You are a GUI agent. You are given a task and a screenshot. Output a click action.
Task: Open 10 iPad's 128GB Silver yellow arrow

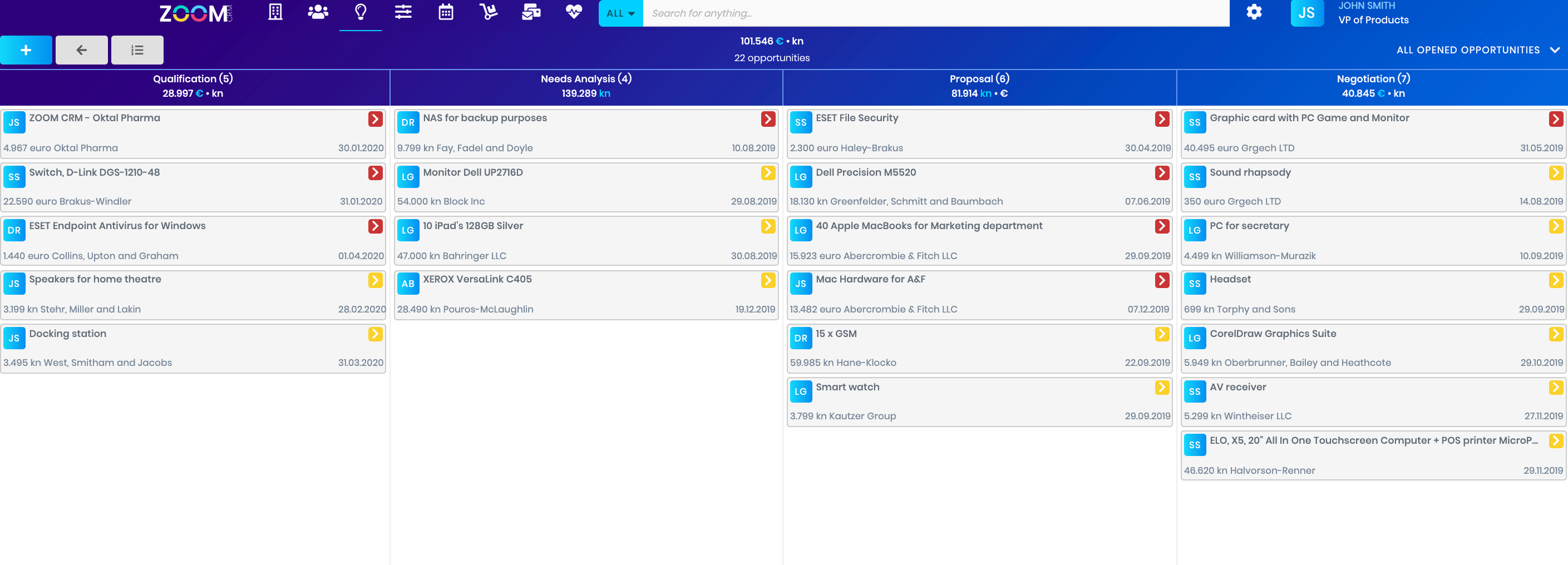(768, 226)
